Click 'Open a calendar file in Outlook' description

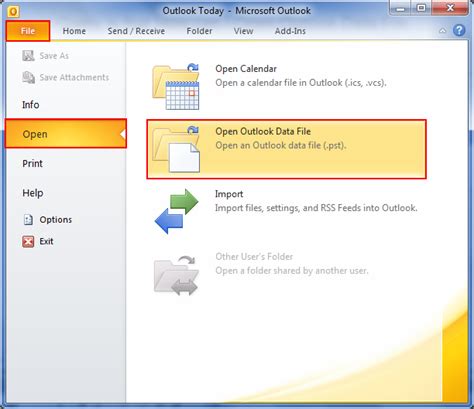pyautogui.click(x=301, y=83)
